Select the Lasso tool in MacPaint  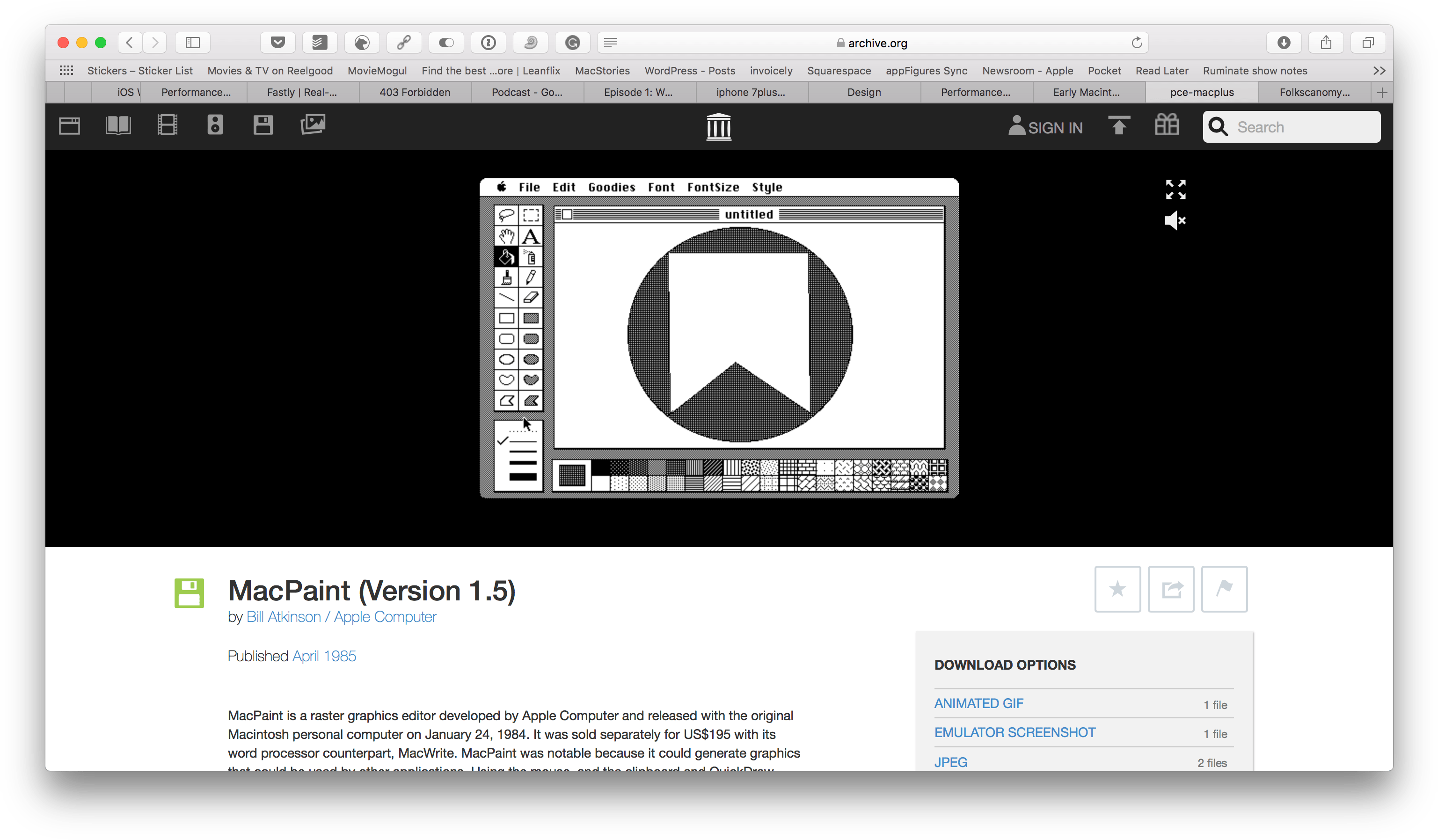pos(507,215)
